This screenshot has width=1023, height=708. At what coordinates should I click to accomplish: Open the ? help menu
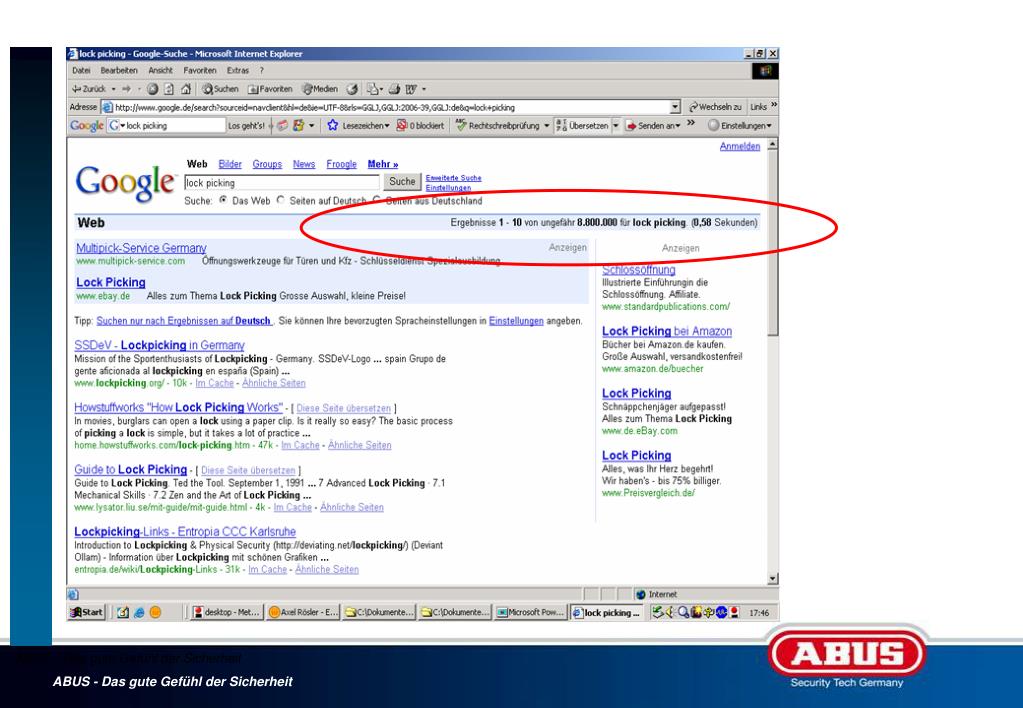point(262,70)
